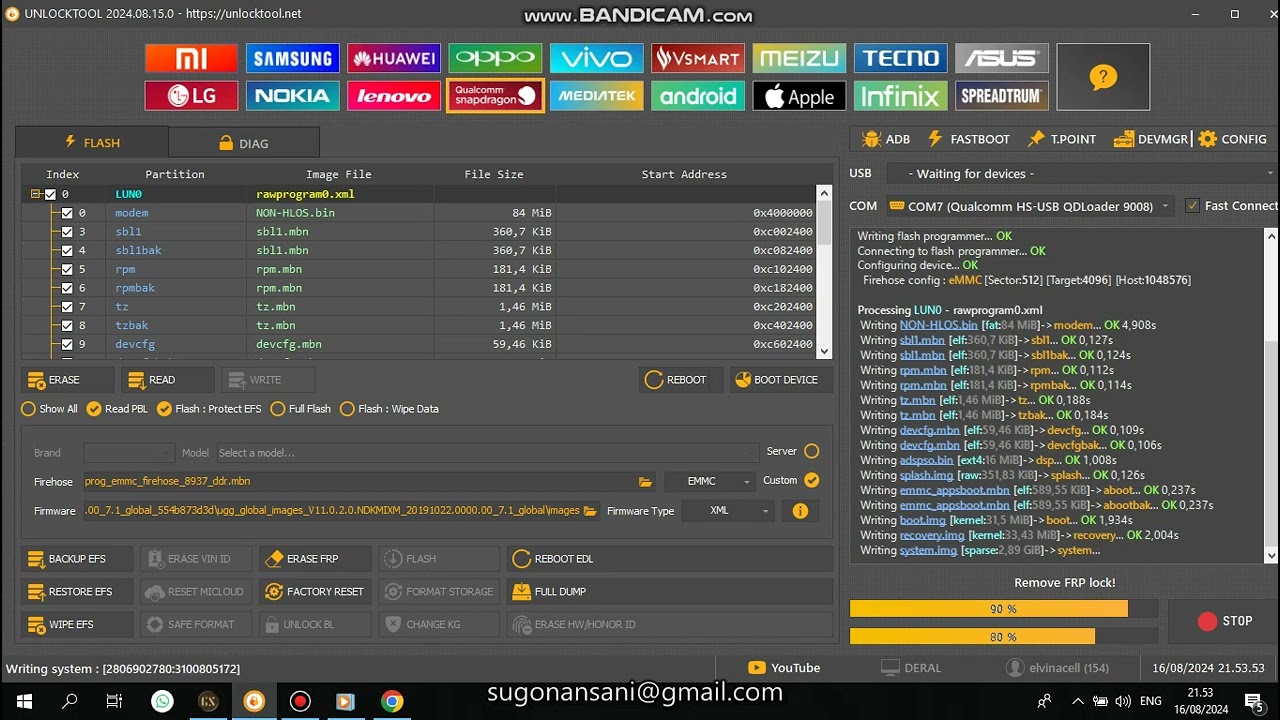This screenshot has height=720, width=1280.
Task: Select the Meizu brand logo
Action: click(x=799, y=58)
